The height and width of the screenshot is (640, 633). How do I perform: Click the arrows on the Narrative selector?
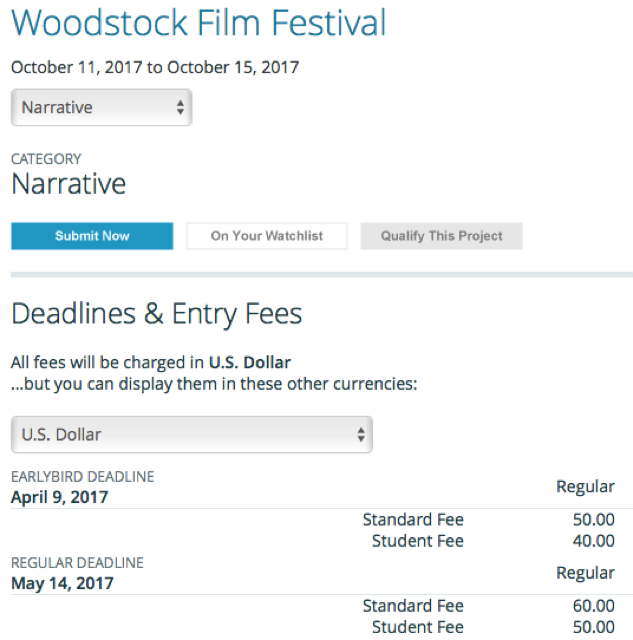(x=180, y=108)
